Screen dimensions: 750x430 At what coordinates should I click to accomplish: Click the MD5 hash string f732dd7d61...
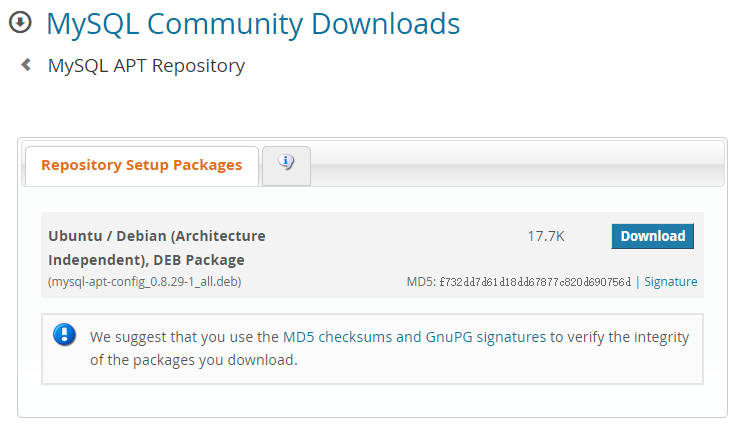click(535, 282)
